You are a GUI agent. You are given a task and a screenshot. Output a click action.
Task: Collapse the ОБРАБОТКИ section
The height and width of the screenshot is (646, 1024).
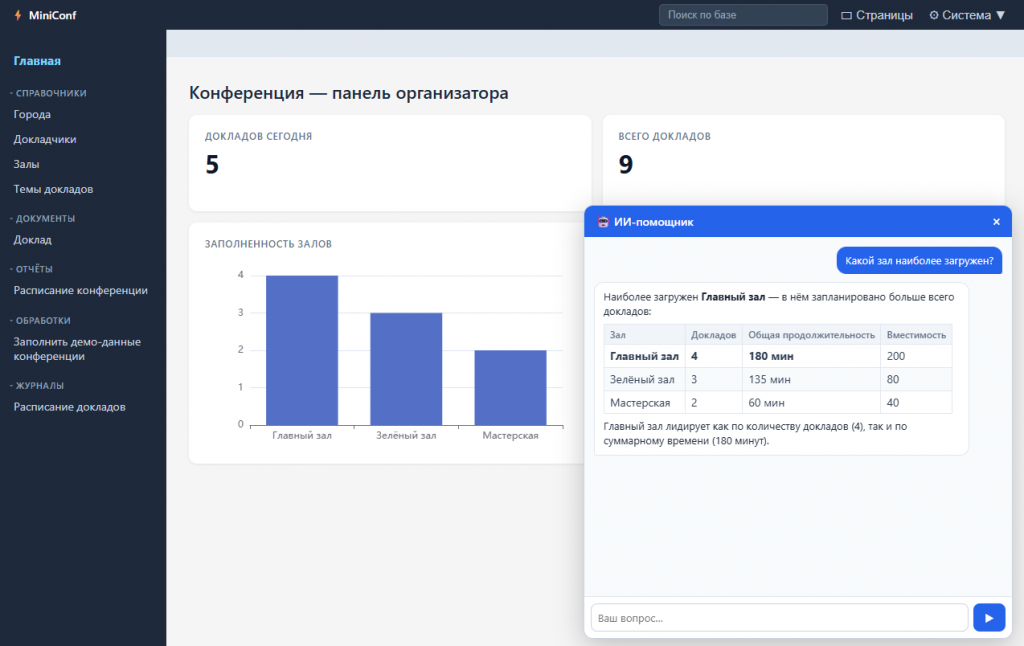coord(40,320)
